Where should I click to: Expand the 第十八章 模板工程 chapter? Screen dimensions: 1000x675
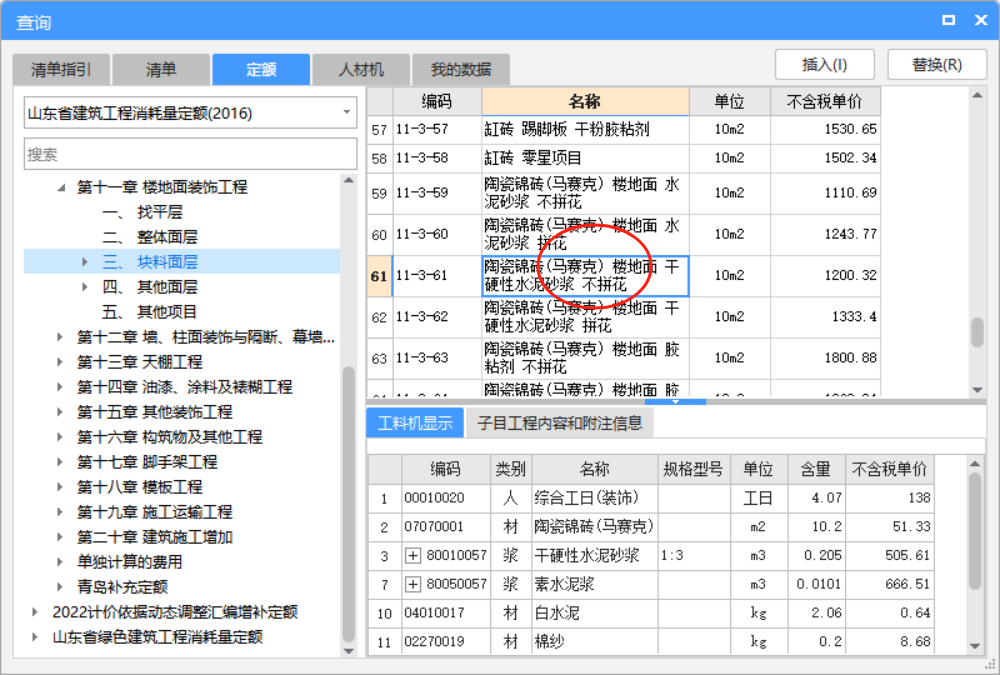59,487
